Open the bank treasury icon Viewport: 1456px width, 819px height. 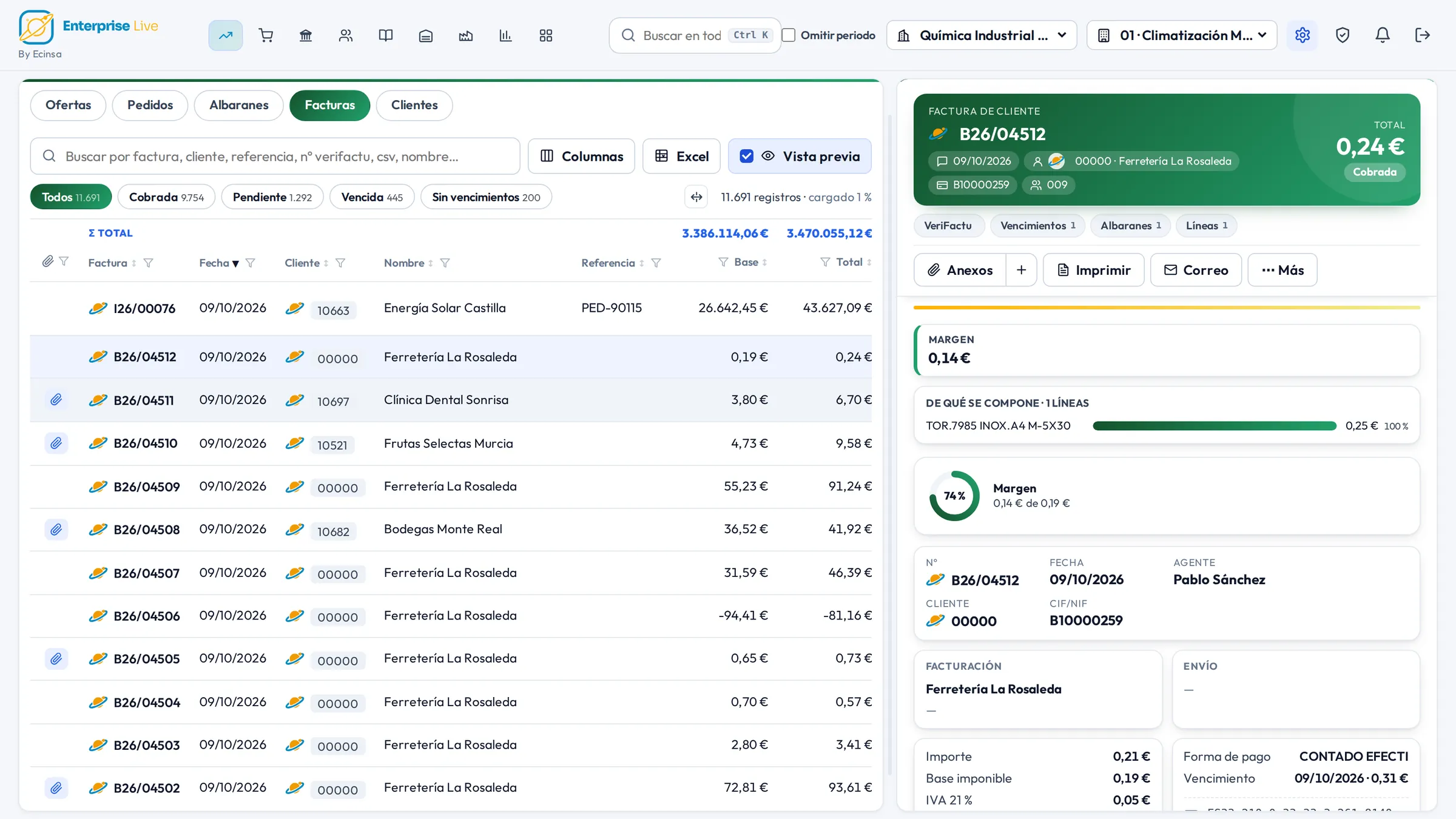pyautogui.click(x=306, y=35)
